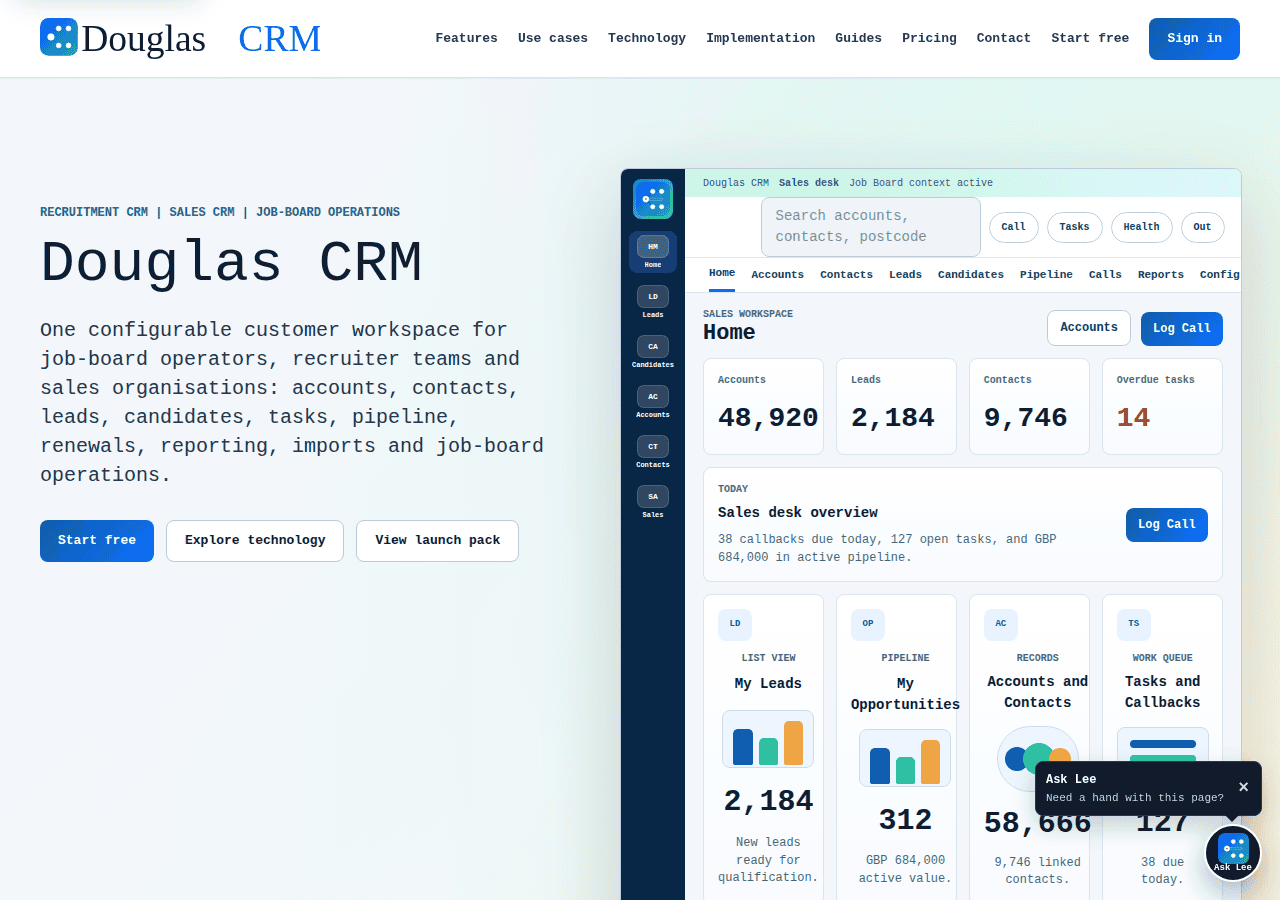This screenshot has width=1280, height=900.
Task: Click Start free in the top navigation
Action: click(1090, 38)
